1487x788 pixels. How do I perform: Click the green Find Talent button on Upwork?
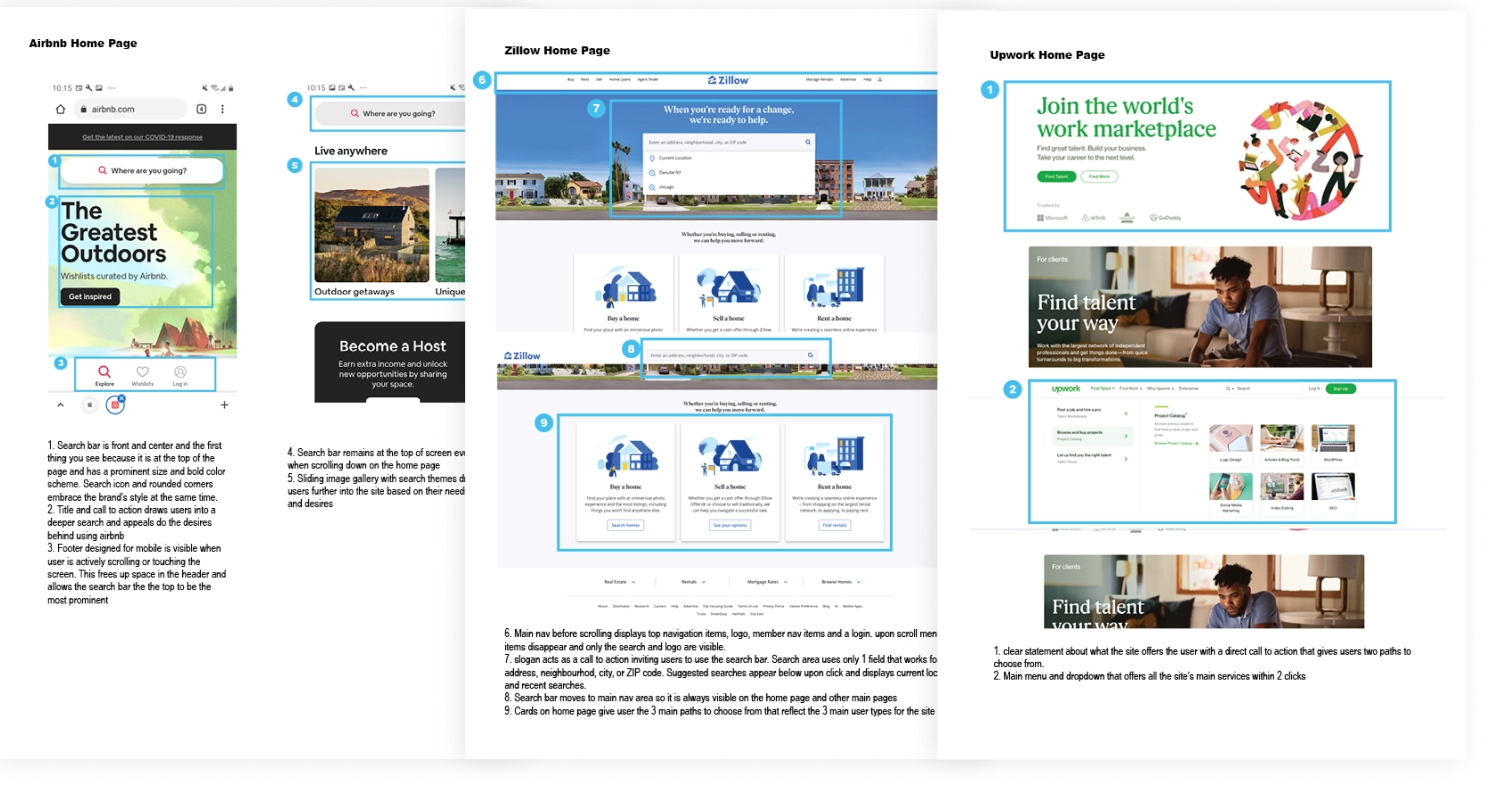(x=1056, y=176)
